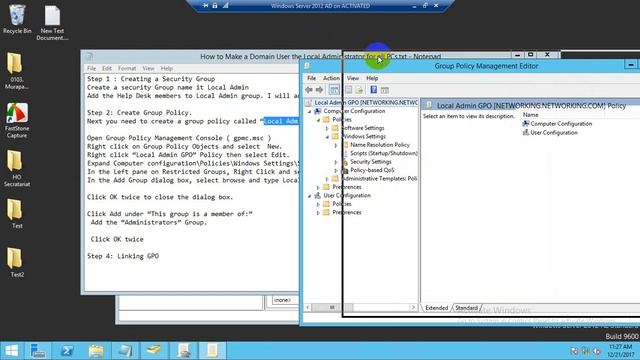Click right arrow of tree pane scrollbar
Viewport: 640px width, 360px height.
(x=413, y=307)
